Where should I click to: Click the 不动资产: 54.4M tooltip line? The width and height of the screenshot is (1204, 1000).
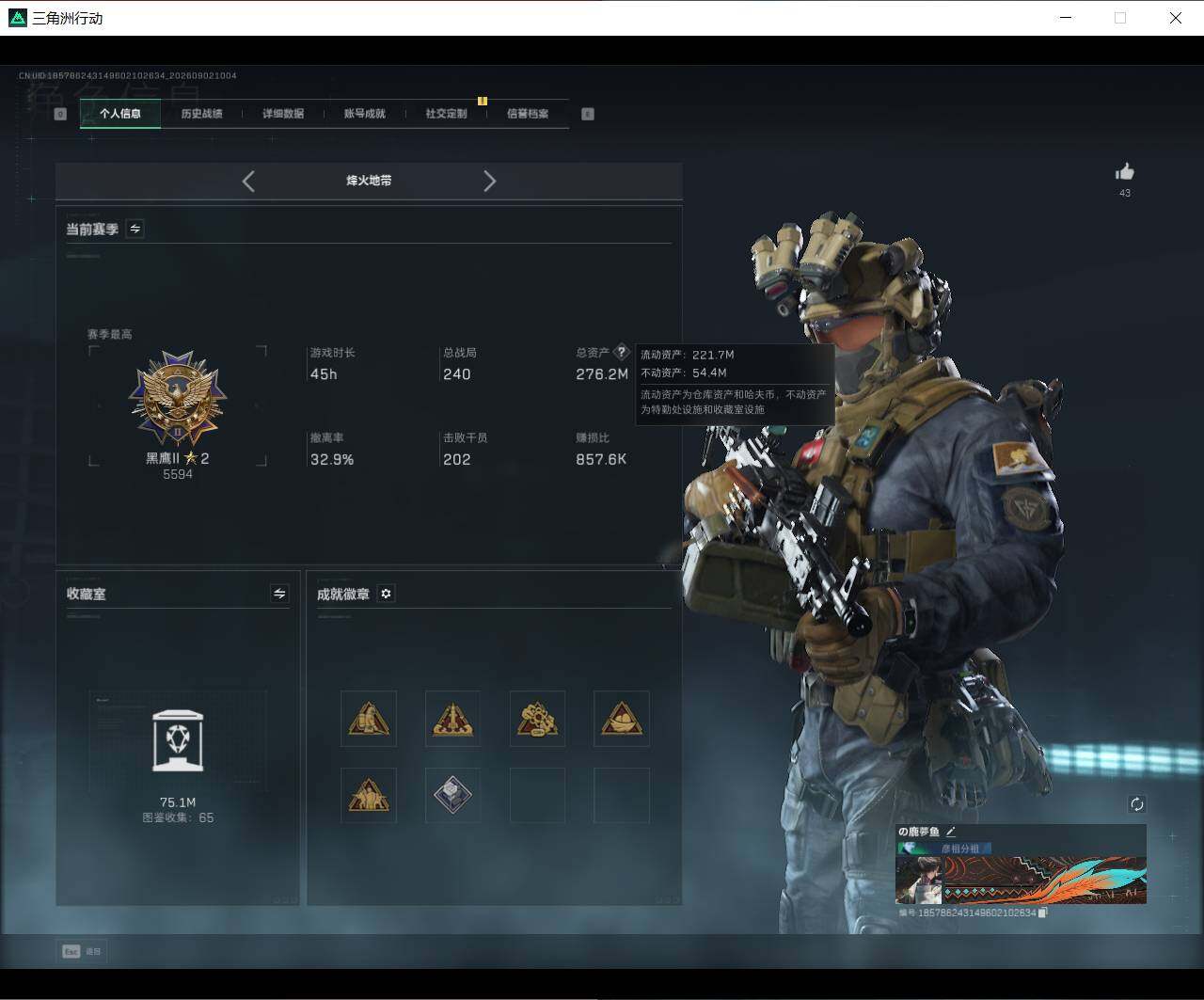(x=684, y=373)
